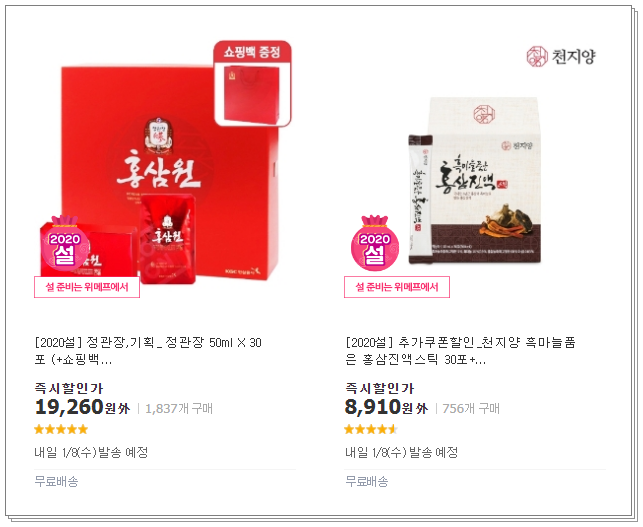
Task: Click the 1,837개 구매 purchase count
Action: (179, 408)
